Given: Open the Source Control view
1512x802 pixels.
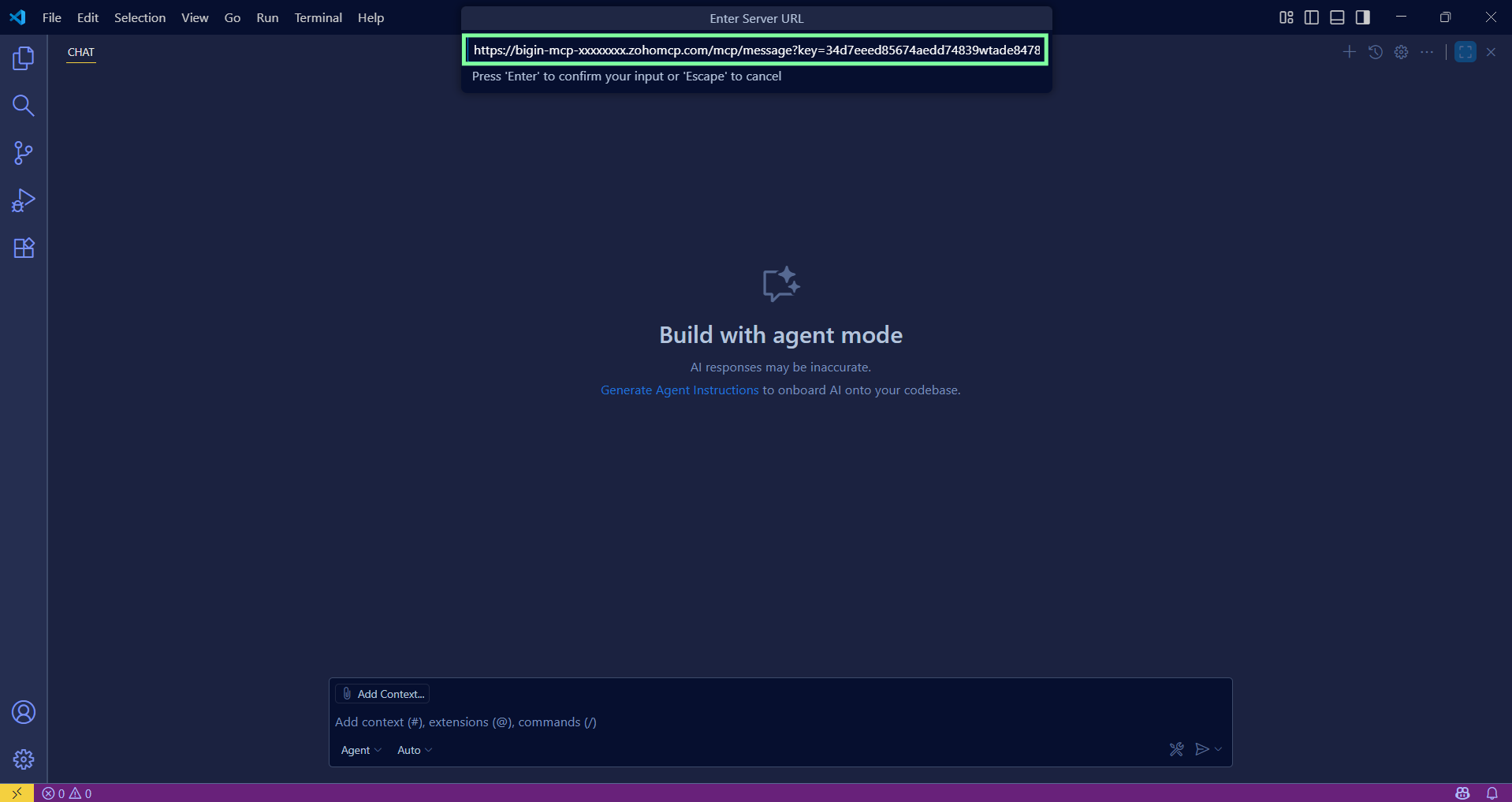Looking at the screenshot, I should (24, 153).
